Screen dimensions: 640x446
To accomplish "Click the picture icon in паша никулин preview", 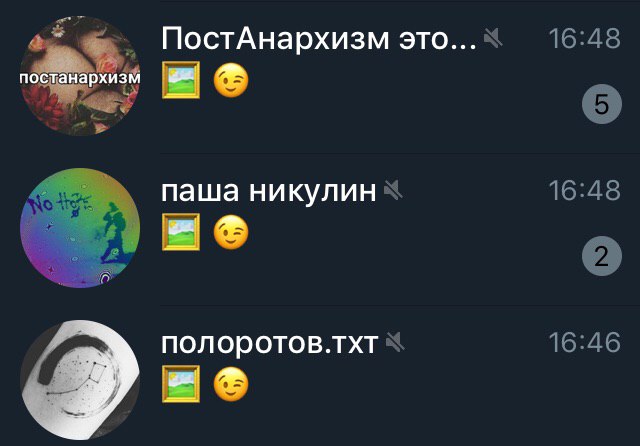I will coord(181,232).
